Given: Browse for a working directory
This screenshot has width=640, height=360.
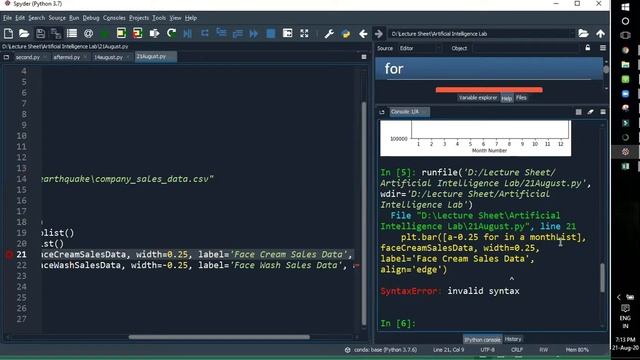Looking at the screenshot, I should [583, 33].
